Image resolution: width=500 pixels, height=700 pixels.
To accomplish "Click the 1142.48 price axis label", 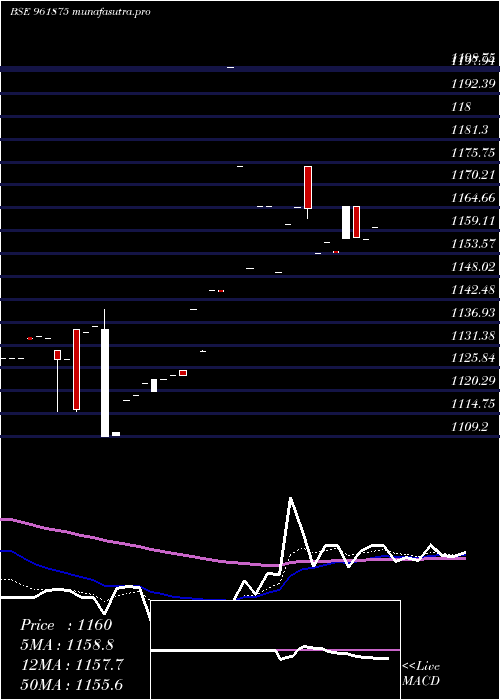I will click(x=473, y=290).
